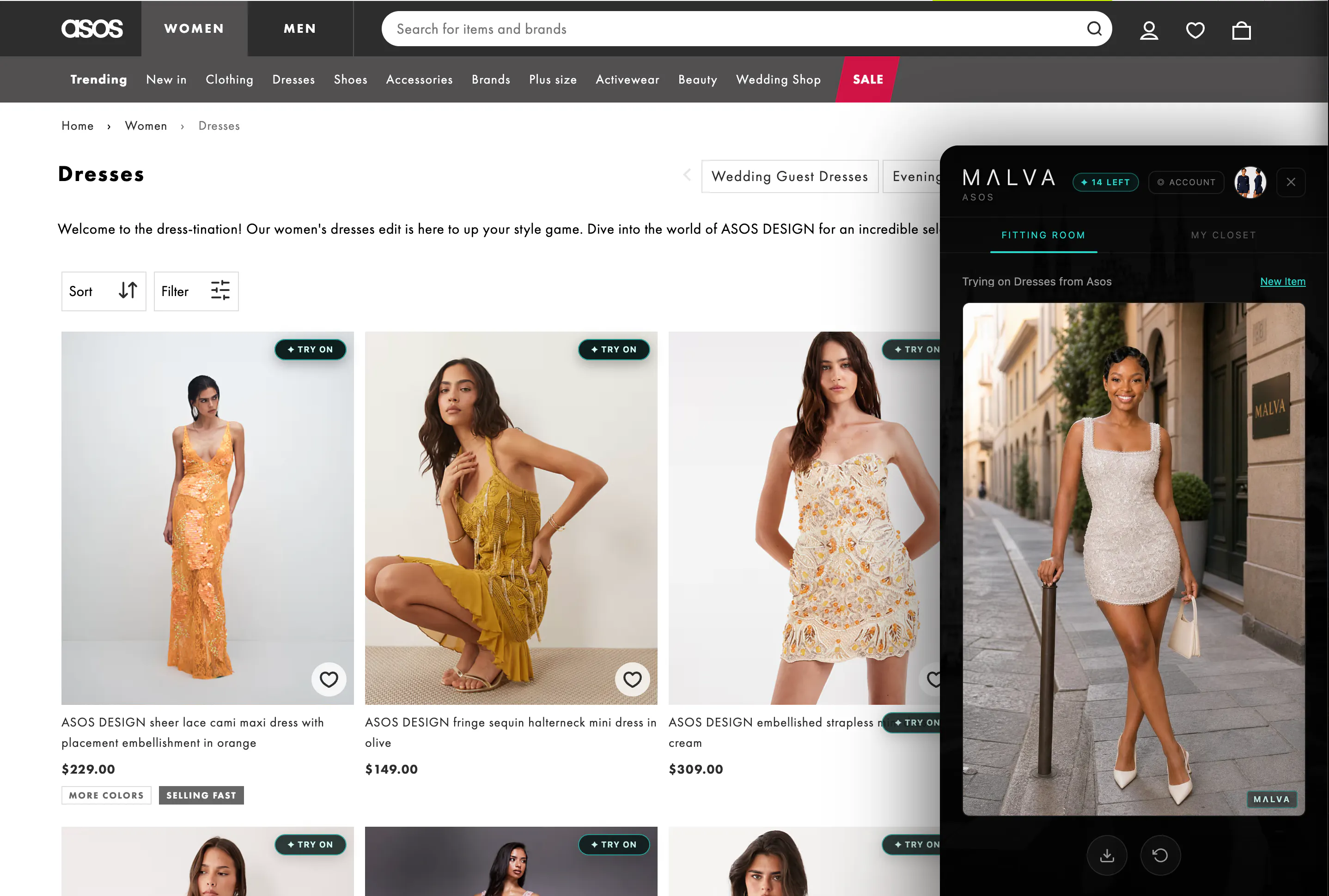
Task: Open the Beauty menu
Action: pos(698,79)
